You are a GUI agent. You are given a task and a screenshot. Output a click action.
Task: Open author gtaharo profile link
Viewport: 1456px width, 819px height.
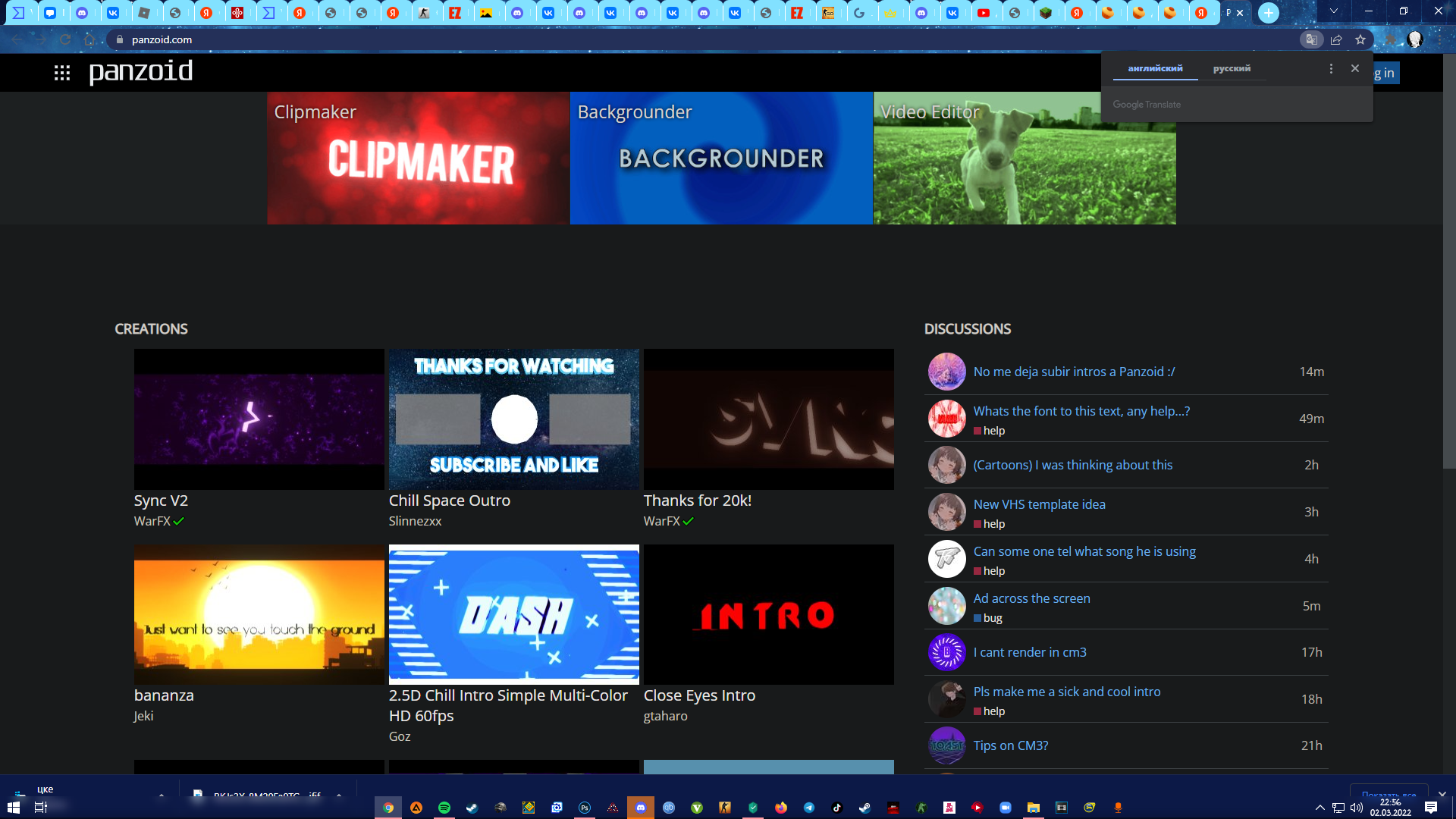(x=666, y=716)
